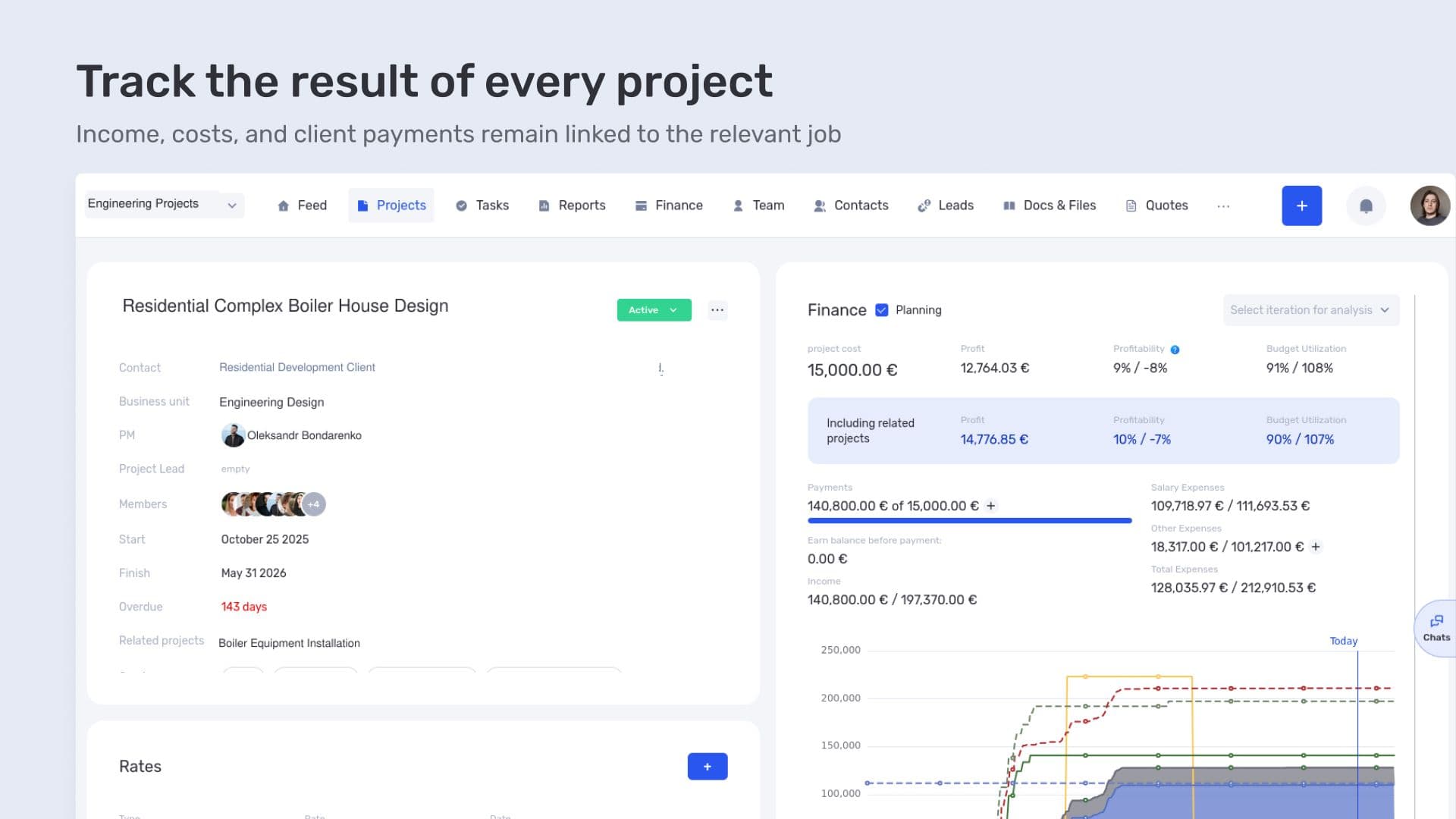The height and width of the screenshot is (819, 1456).
Task: Open more navigation items ellipsis
Action: coord(1223,206)
